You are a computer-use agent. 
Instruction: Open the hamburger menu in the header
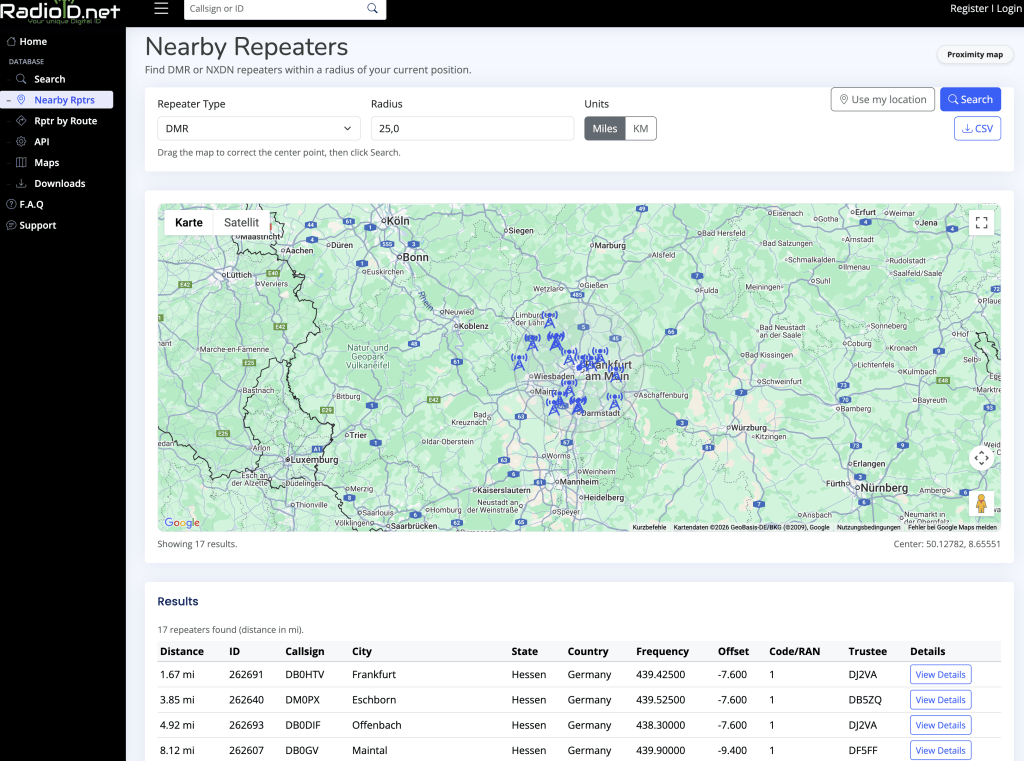[x=161, y=9]
